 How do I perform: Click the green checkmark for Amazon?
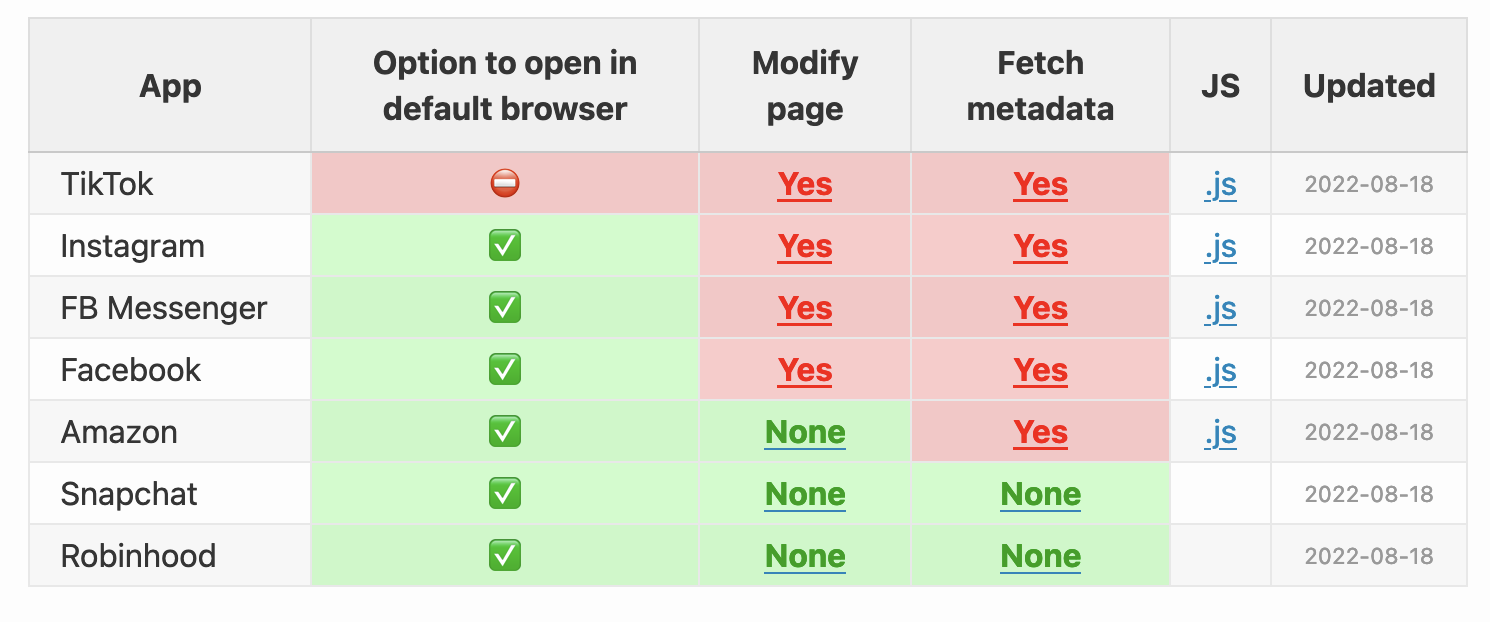[504, 432]
